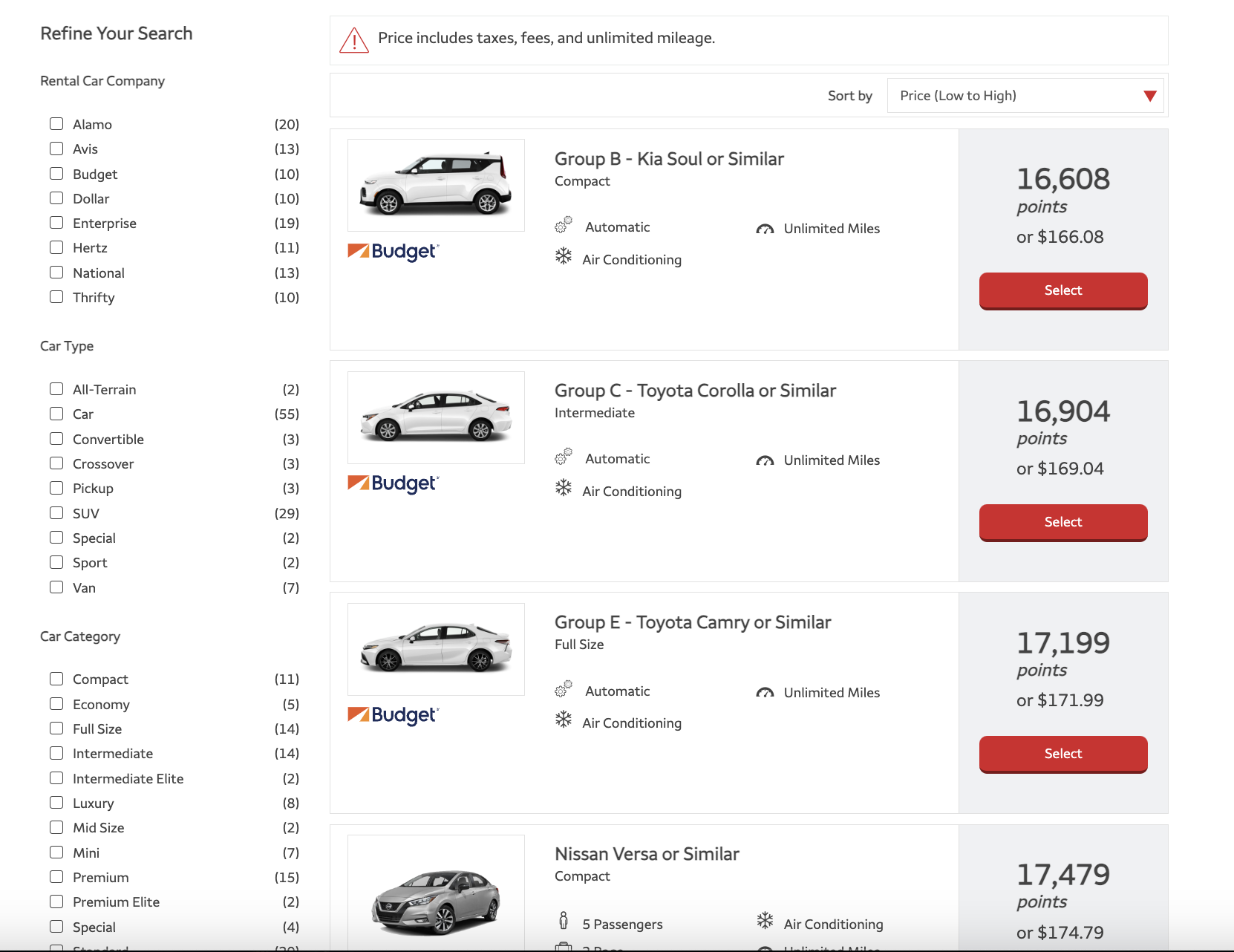
Task: Enable the Compact category filter
Action: click(x=56, y=679)
